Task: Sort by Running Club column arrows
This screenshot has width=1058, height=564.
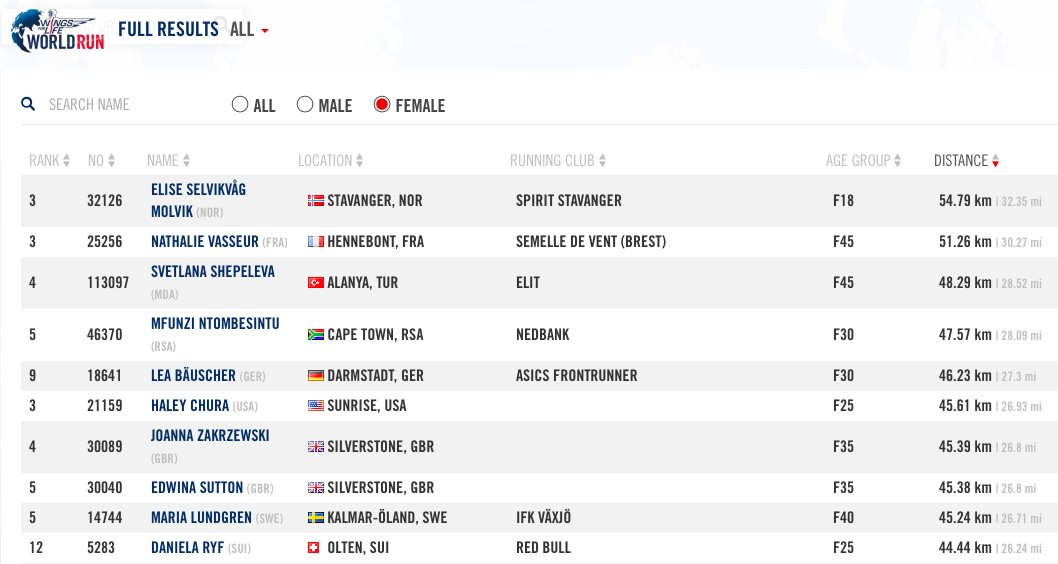Action: click(x=602, y=161)
